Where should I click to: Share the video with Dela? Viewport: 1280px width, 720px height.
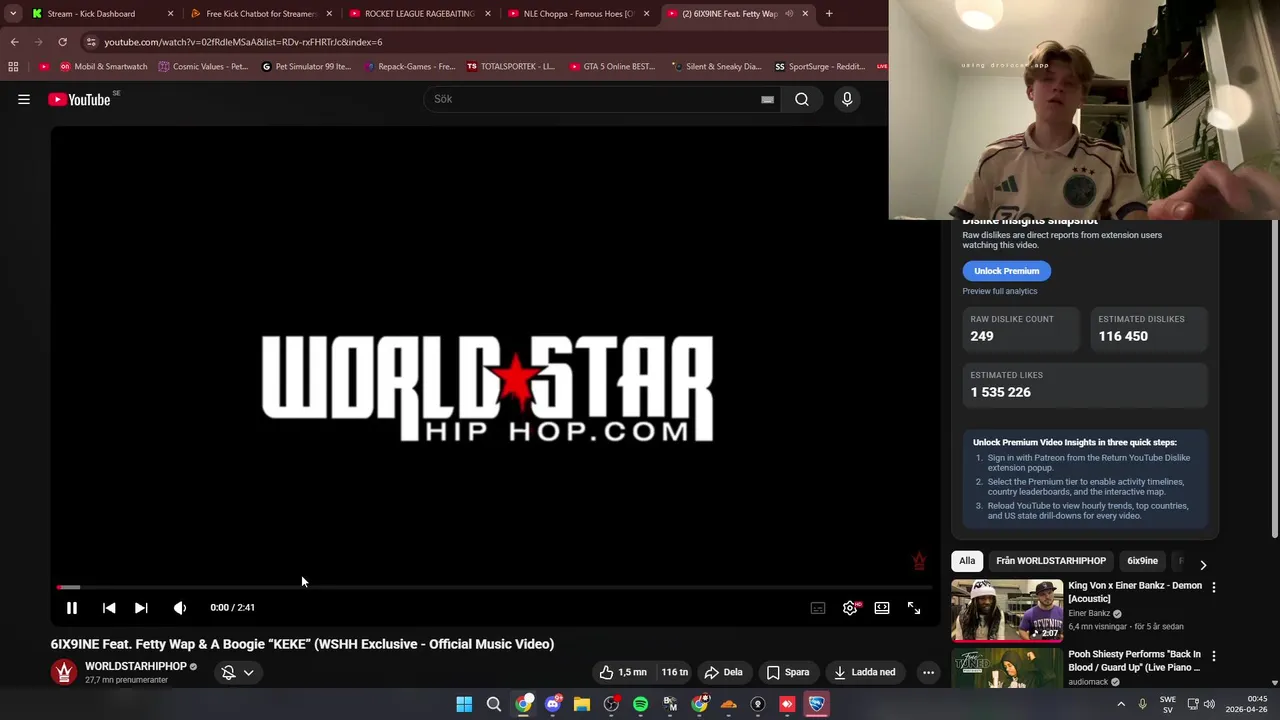click(x=723, y=672)
